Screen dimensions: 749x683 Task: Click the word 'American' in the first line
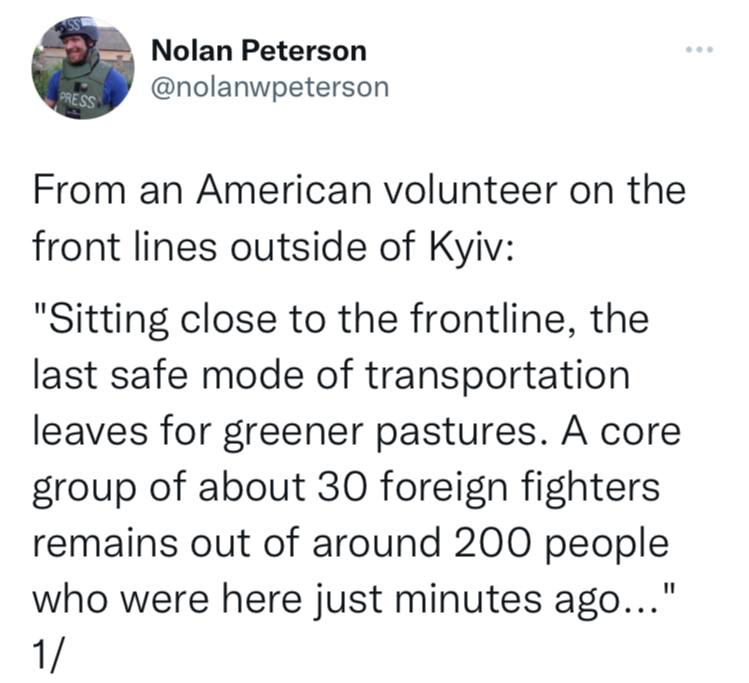[284, 191]
